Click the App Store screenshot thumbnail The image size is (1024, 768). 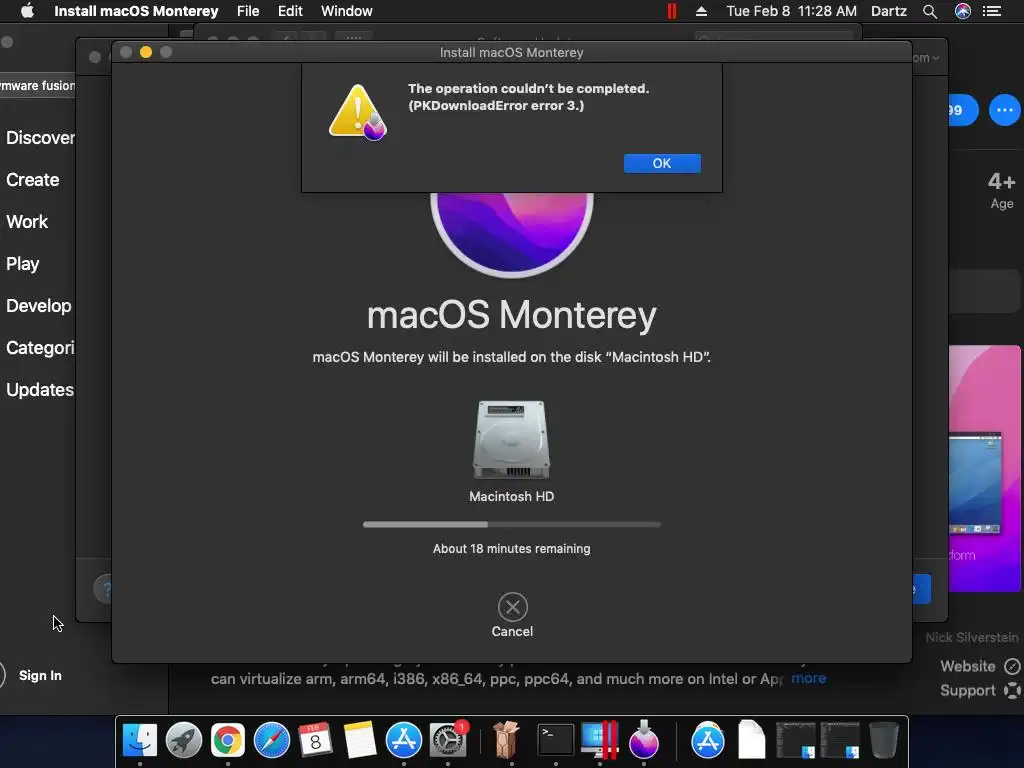(984, 468)
